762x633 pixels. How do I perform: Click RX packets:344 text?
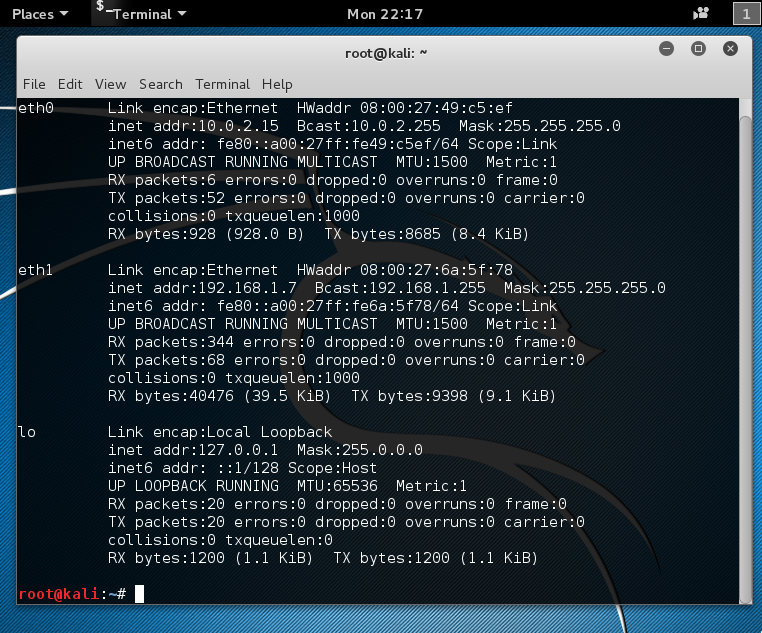click(171, 342)
